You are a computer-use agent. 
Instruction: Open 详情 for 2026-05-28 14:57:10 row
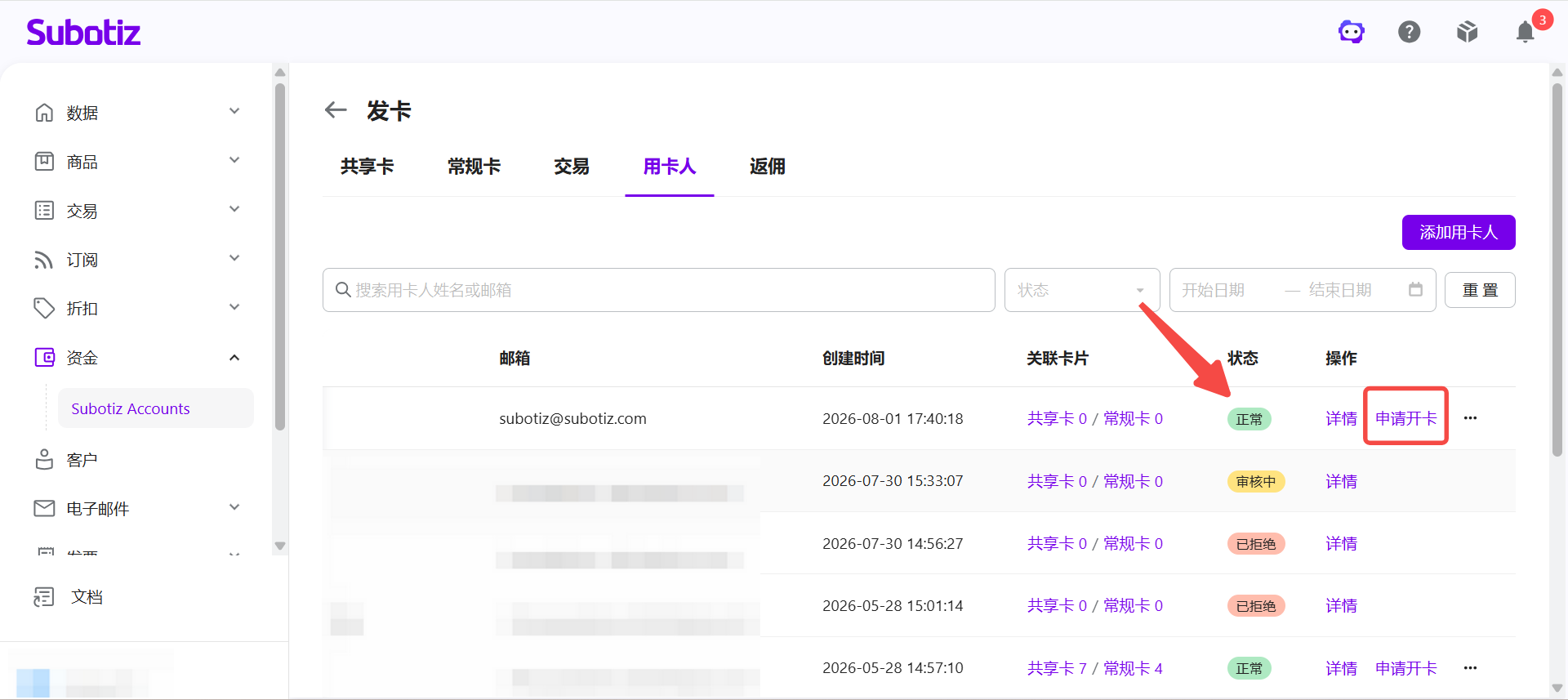[1341, 668]
